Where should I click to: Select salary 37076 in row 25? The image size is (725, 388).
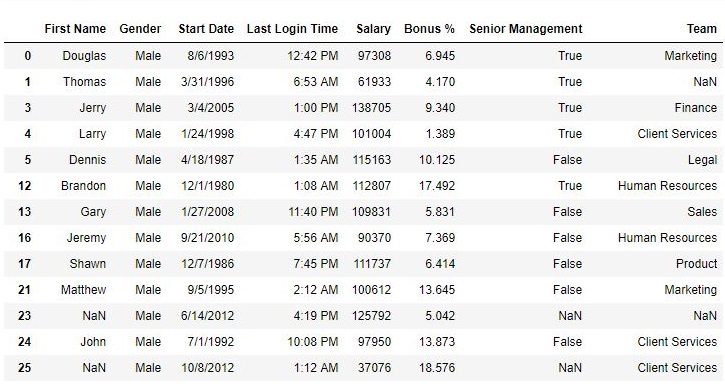375,368
